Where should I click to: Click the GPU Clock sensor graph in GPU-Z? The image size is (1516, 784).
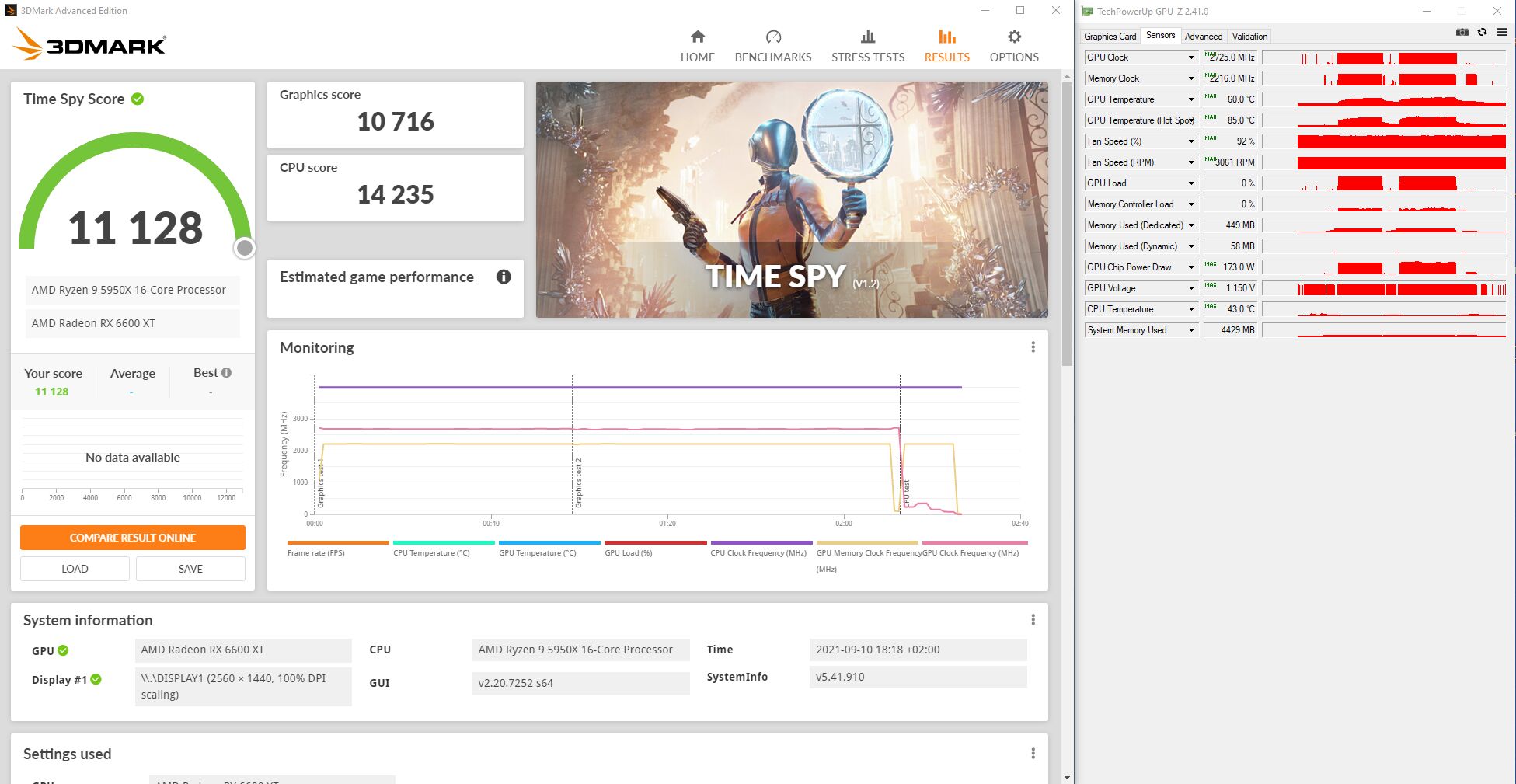click(x=1383, y=57)
